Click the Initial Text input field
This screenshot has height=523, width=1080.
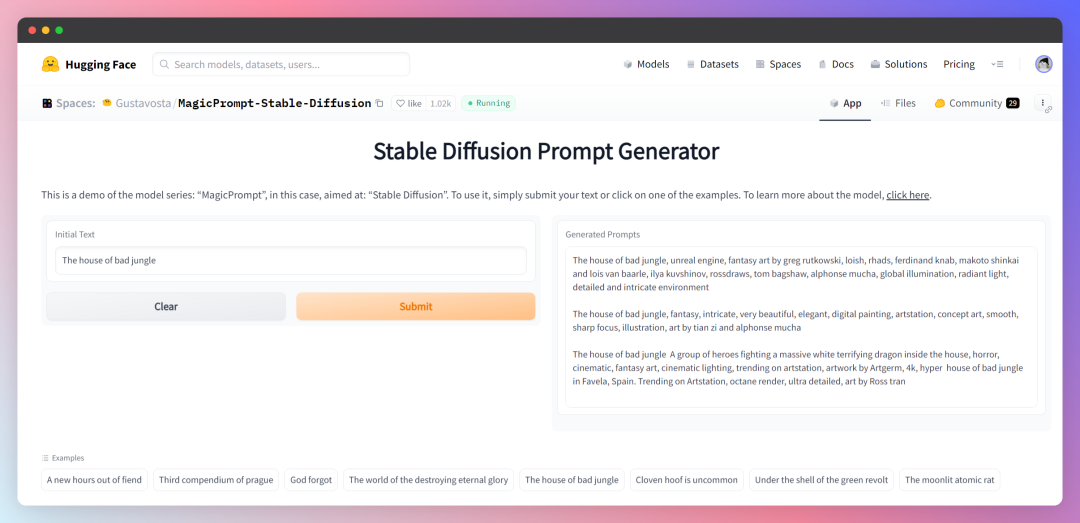291,260
